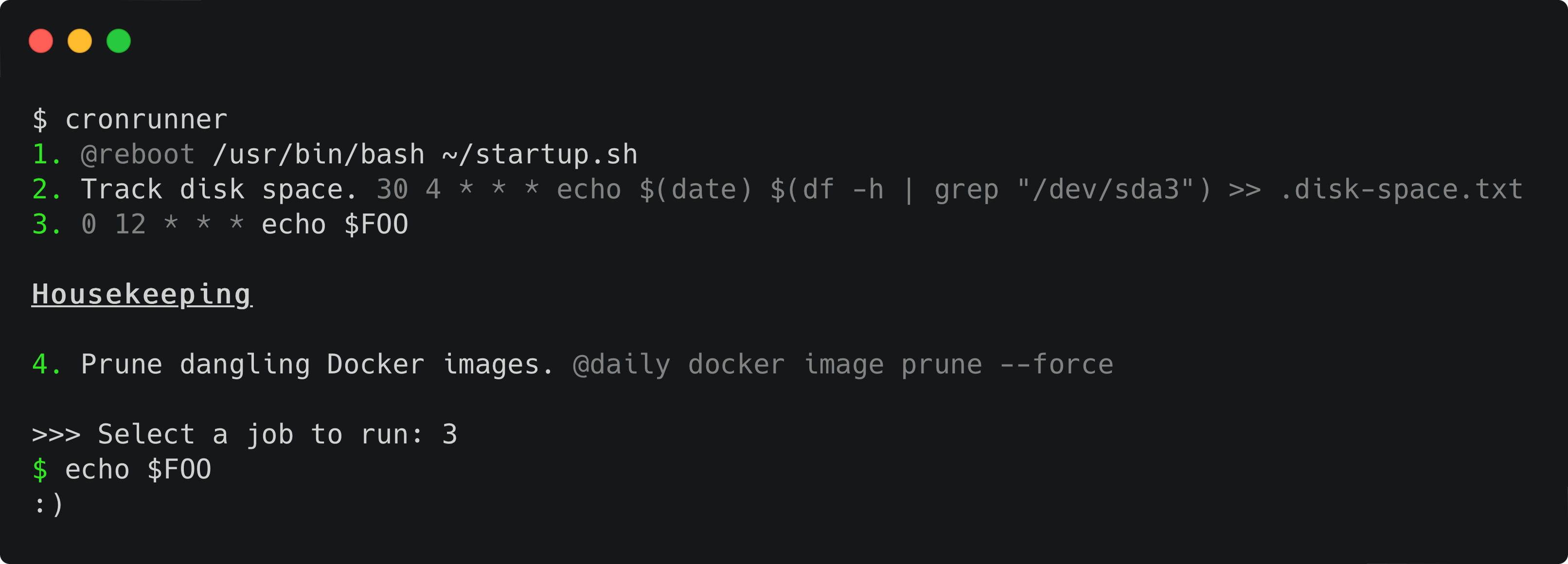
Task: Click the @reboot schedule keyword
Action: (x=138, y=155)
